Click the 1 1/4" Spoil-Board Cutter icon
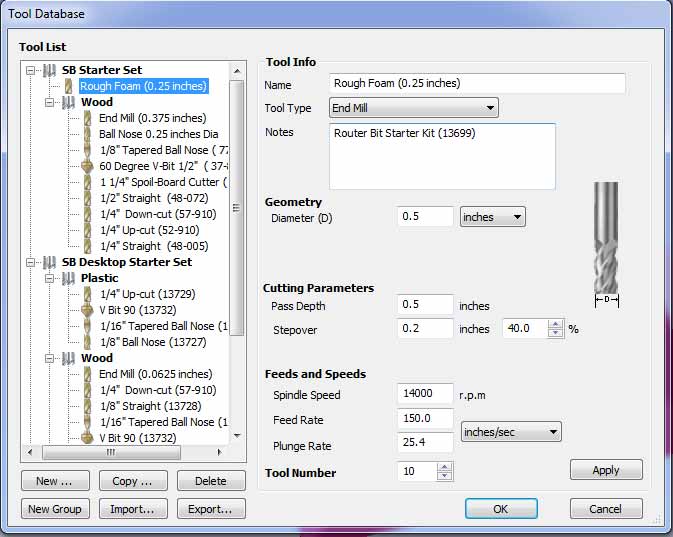673x537 pixels. [87, 182]
